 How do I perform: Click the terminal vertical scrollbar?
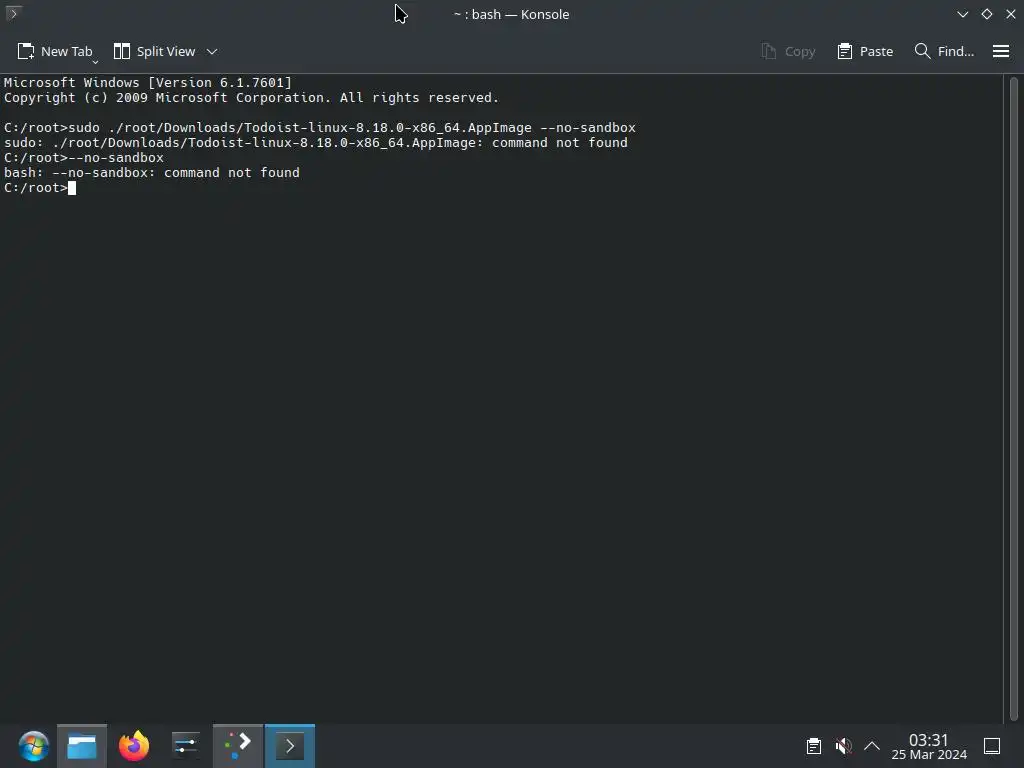coord(1014,398)
